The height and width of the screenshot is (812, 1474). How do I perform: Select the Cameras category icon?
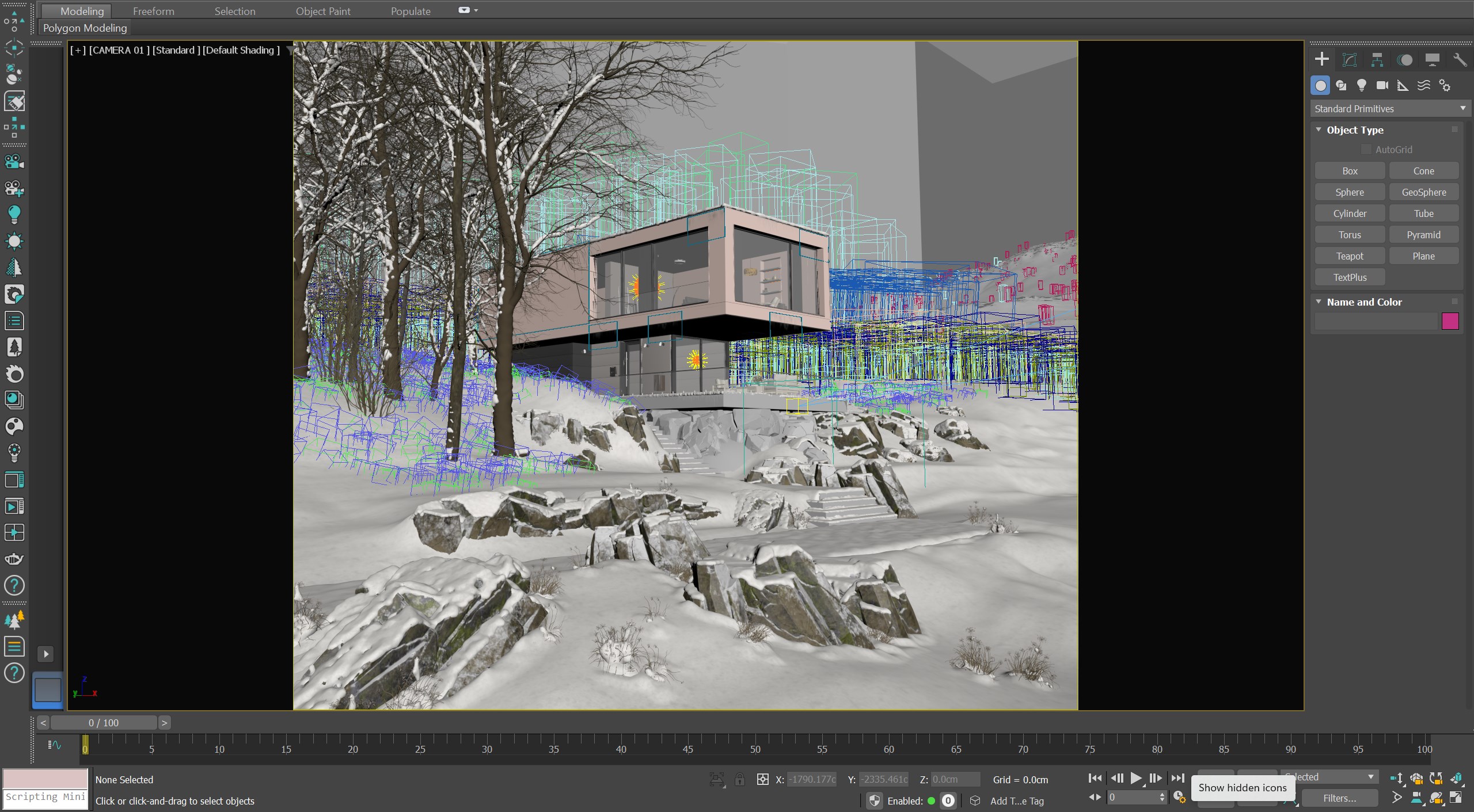tap(1382, 86)
